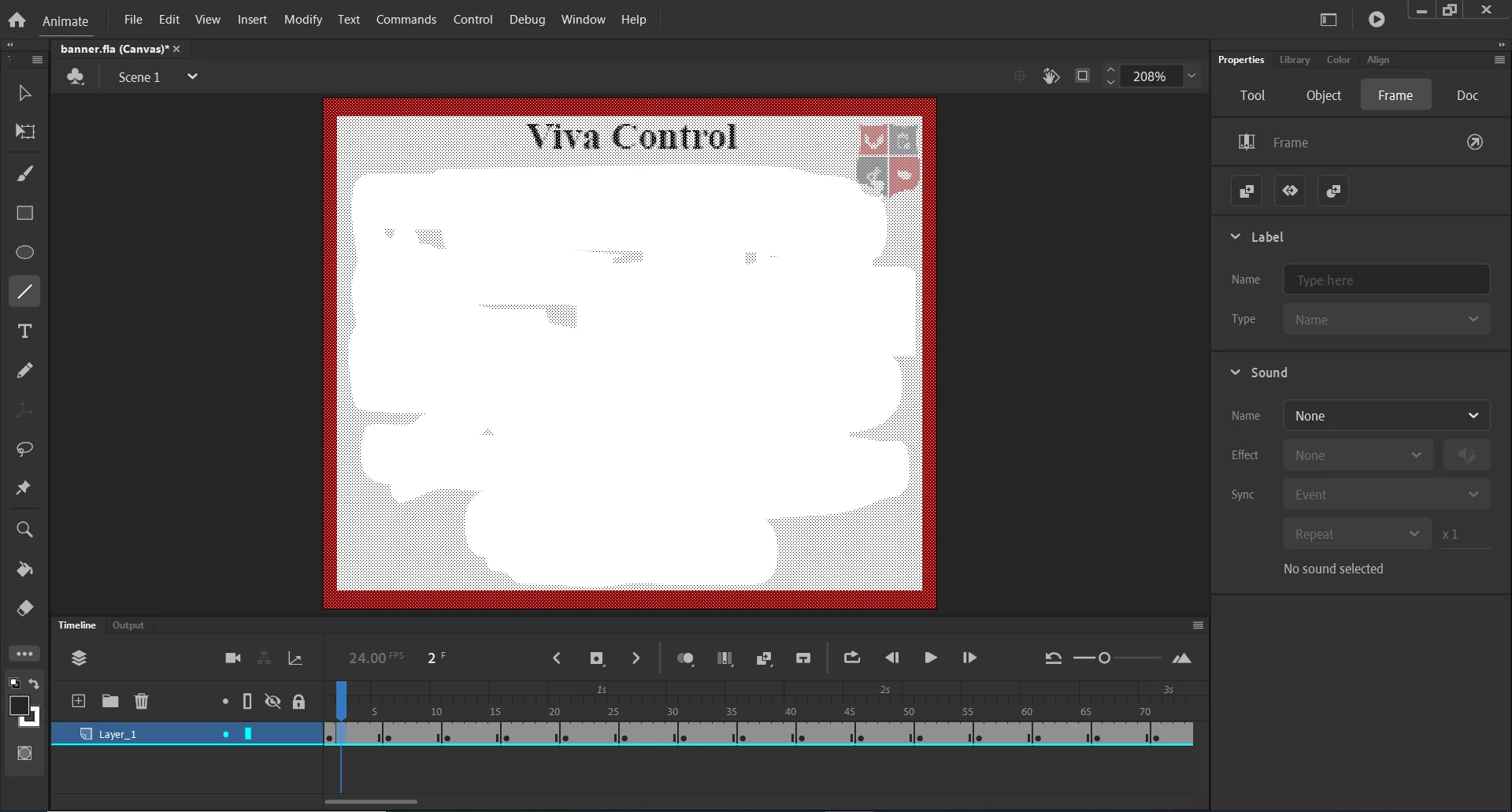This screenshot has height=812, width=1512.
Task: Collapse the Sound section
Action: pyautogui.click(x=1236, y=372)
